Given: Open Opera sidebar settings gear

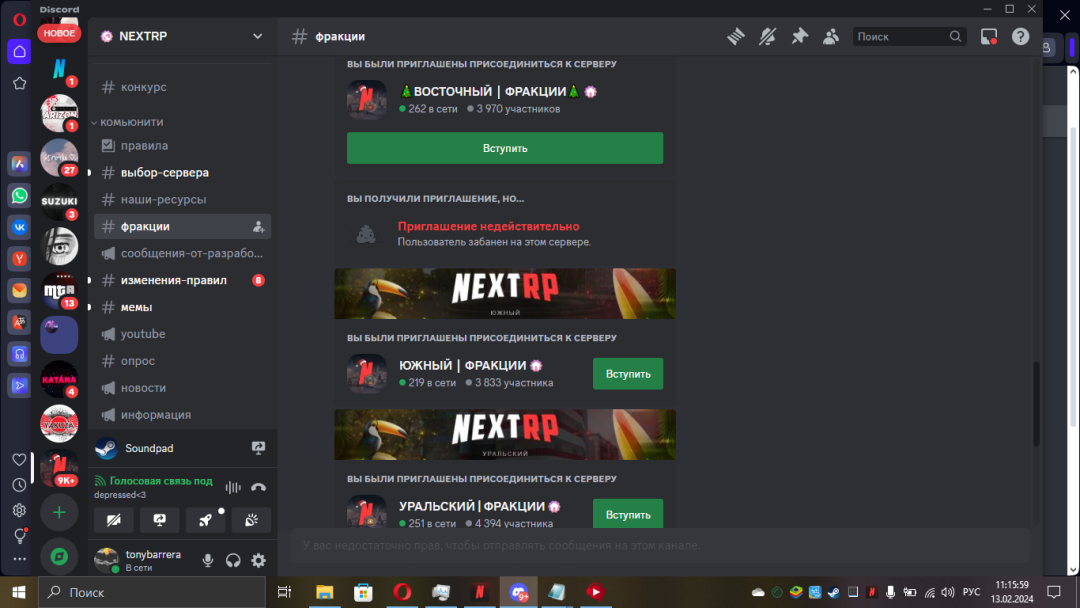Looking at the screenshot, I should click(x=19, y=510).
